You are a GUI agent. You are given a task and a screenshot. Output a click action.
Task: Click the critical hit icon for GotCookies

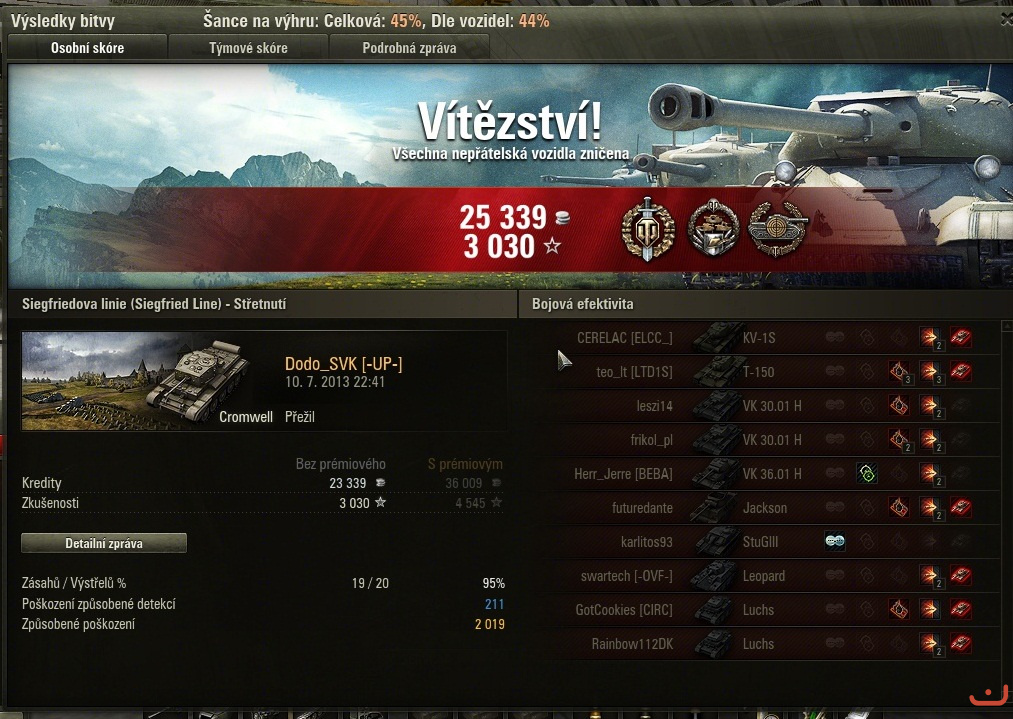click(x=899, y=609)
